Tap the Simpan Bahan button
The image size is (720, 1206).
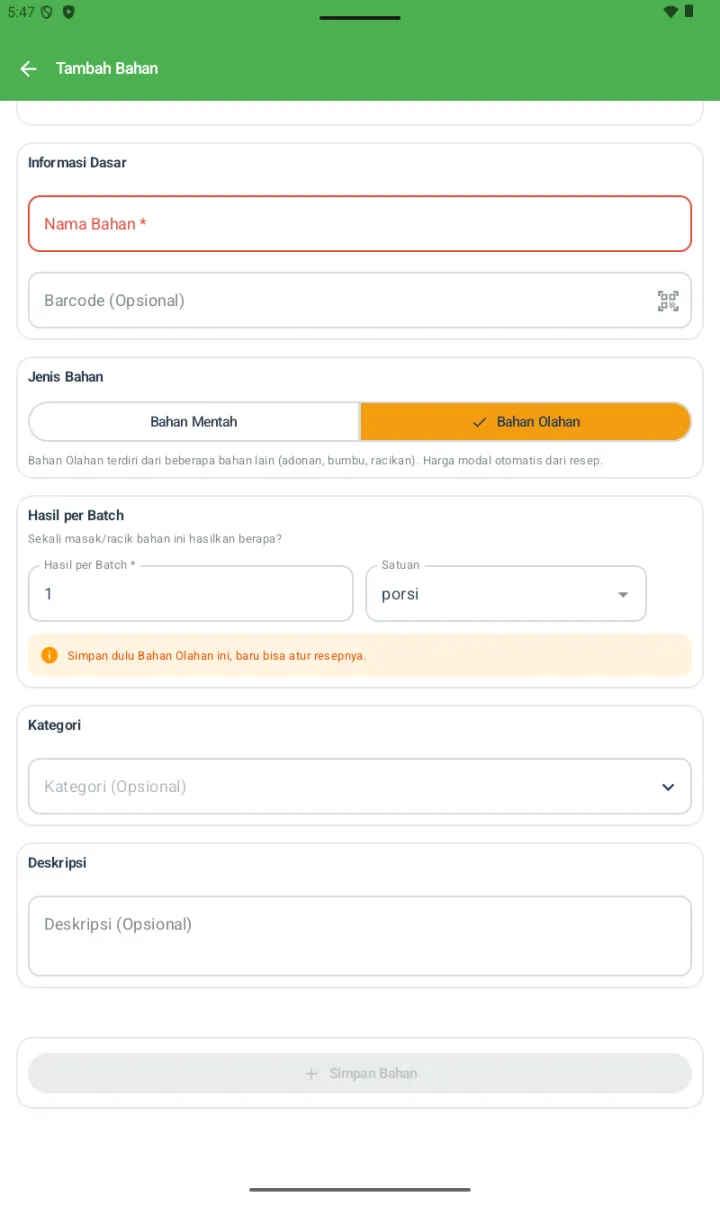tap(360, 1073)
